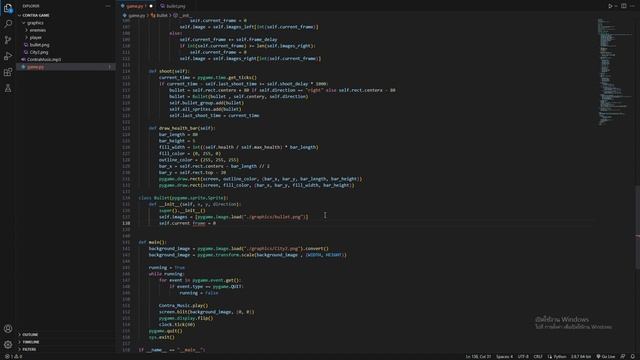The height and width of the screenshot is (360, 640).
Task: Click the outline_color value line
Action: (x=199, y=160)
